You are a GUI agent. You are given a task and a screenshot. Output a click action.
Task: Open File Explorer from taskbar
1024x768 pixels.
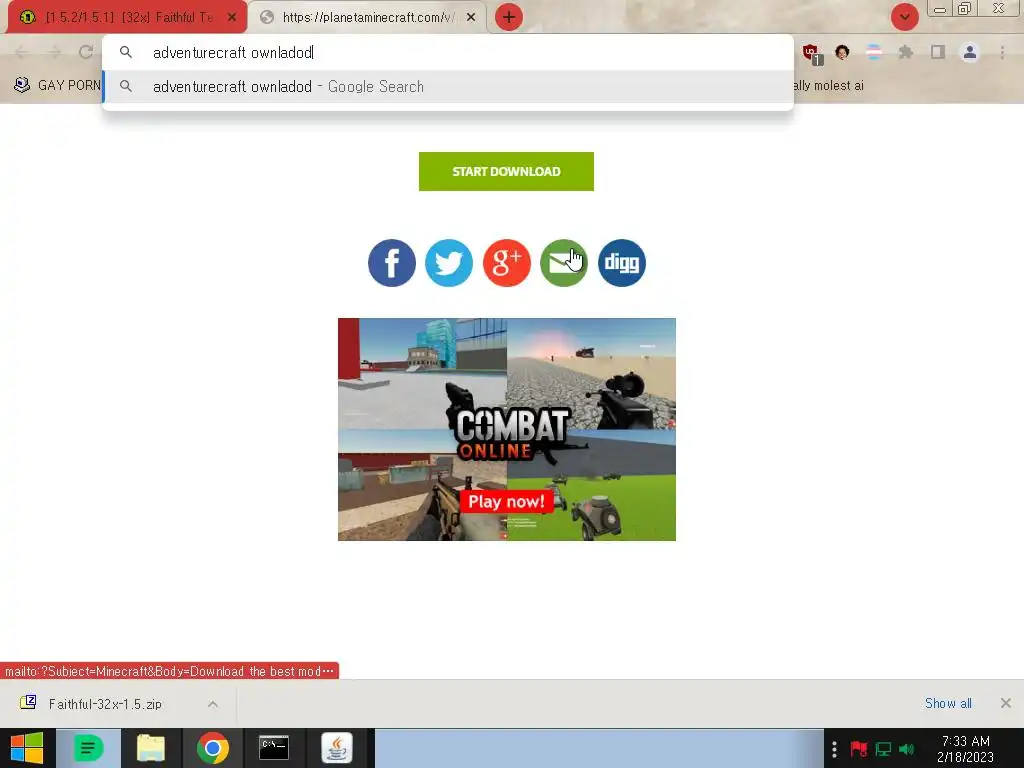tap(150, 748)
